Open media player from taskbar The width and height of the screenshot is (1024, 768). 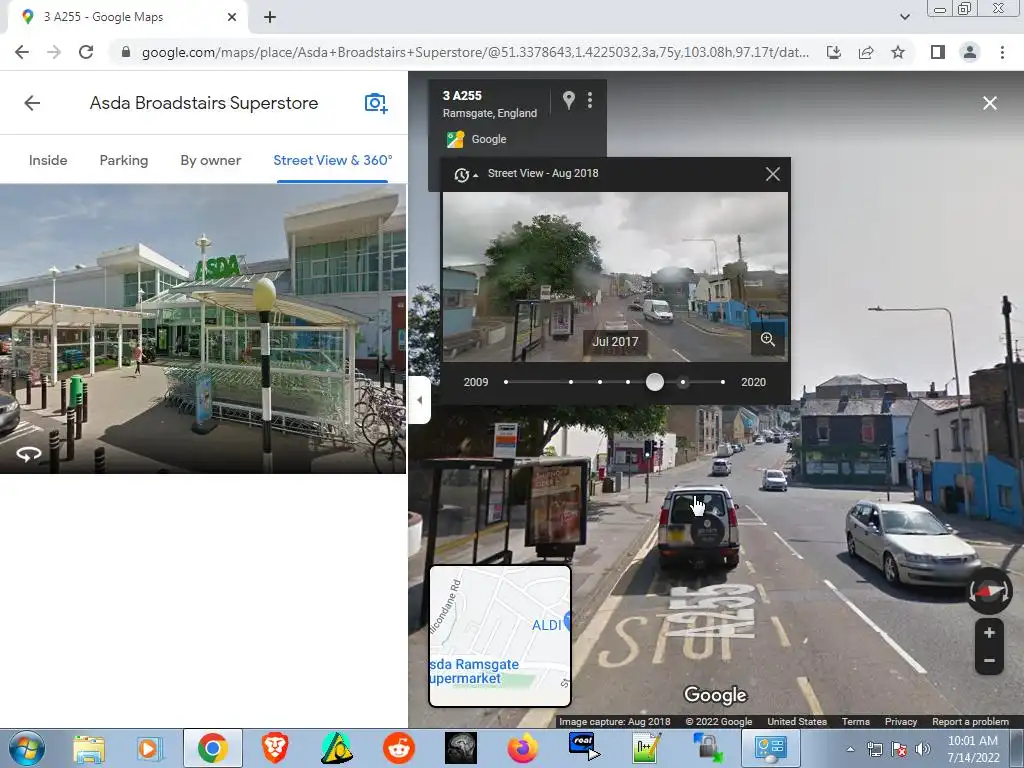[150, 748]
